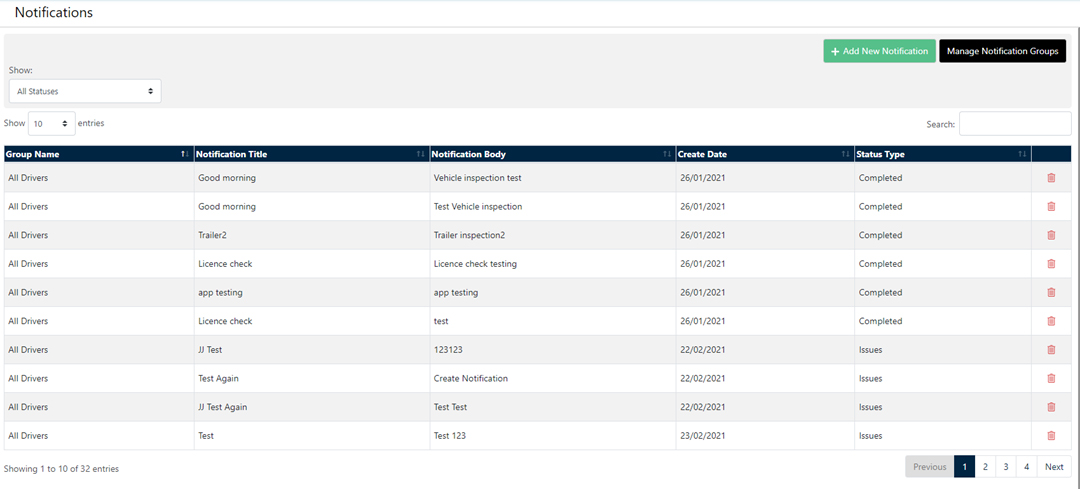Delete the 'app testing' notification
1080x489 pixels.
point(1051,293)
